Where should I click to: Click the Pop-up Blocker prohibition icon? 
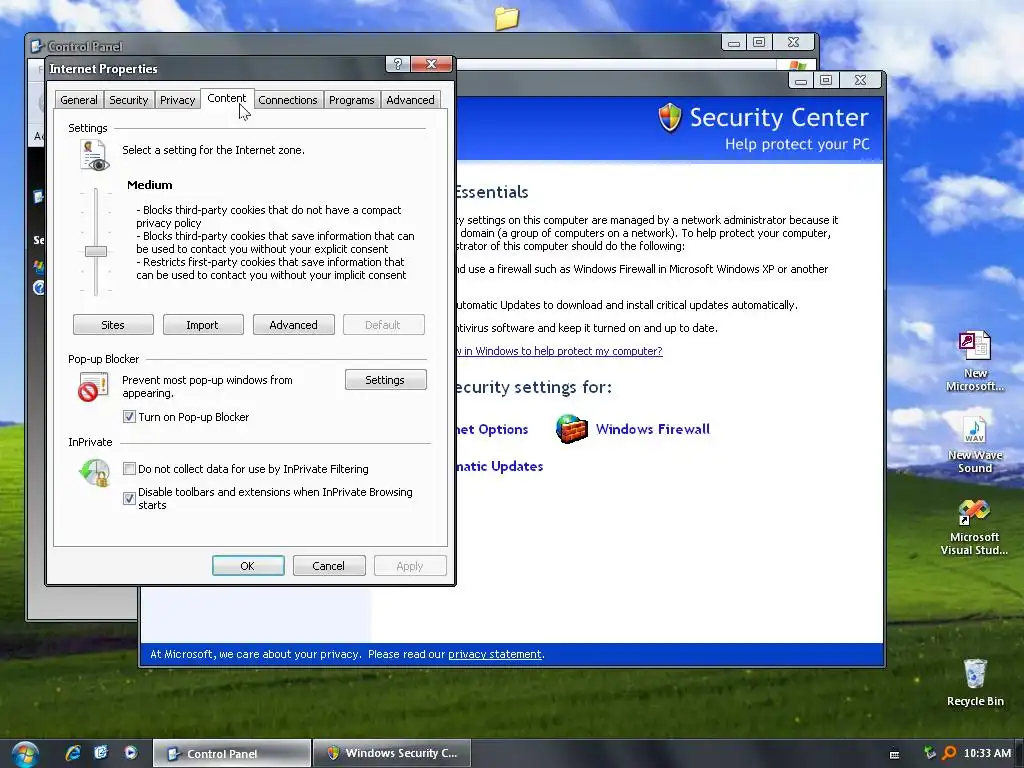pyautogui.click(x=93, y=387)
